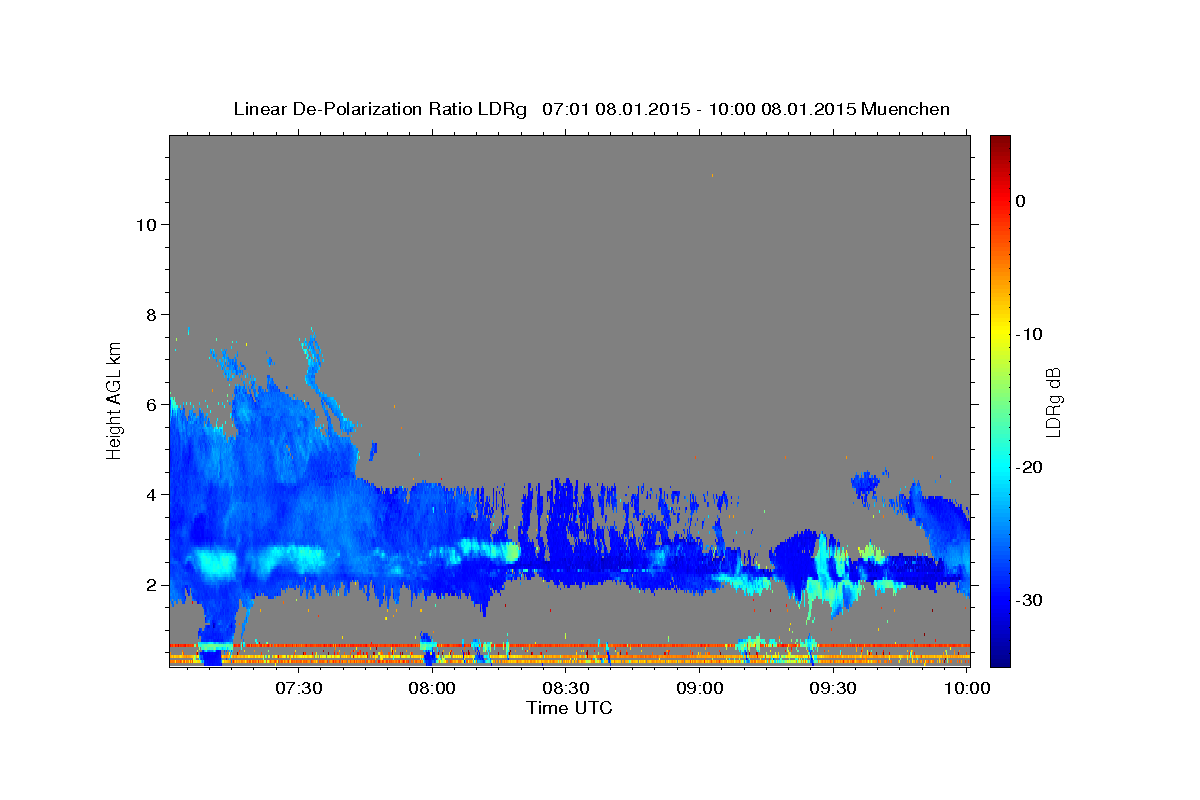
Task: Click the colorbar value 0
Action: click(1021, 201)
